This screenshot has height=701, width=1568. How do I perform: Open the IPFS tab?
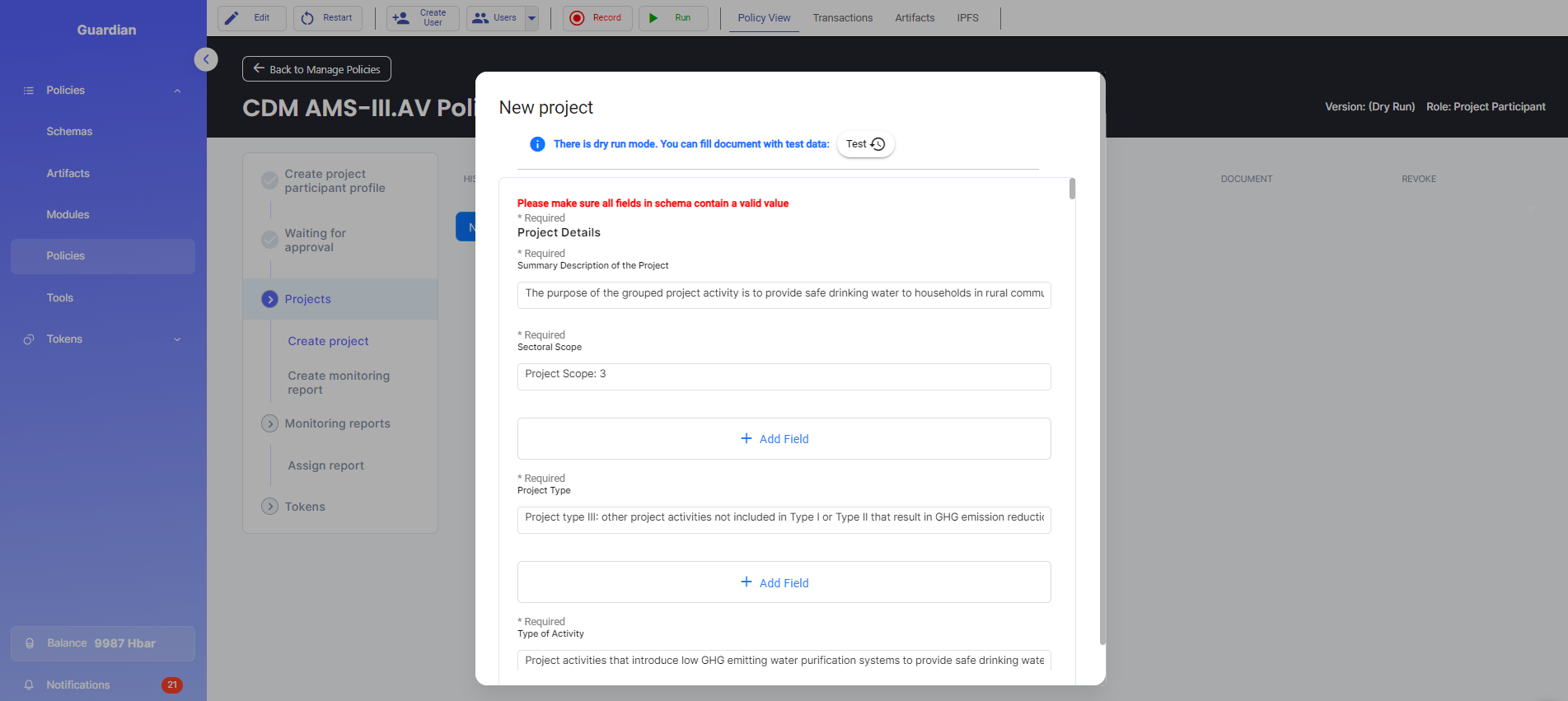(967, 18)
